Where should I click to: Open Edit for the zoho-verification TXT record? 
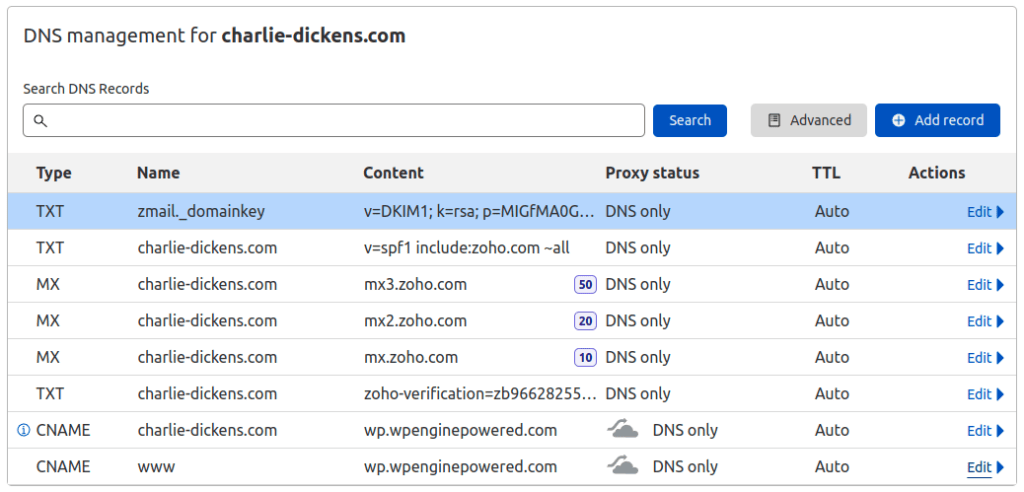point(985,394)
